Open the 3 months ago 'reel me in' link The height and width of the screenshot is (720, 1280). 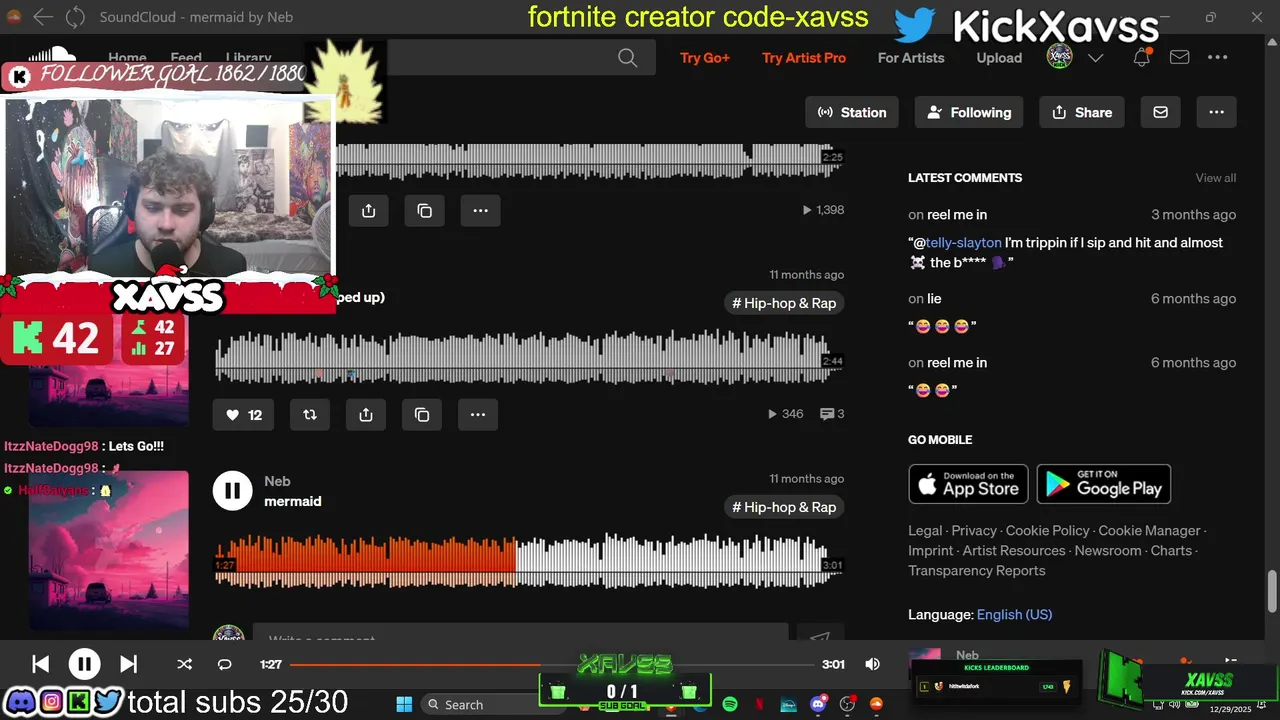tap(957, 215)
